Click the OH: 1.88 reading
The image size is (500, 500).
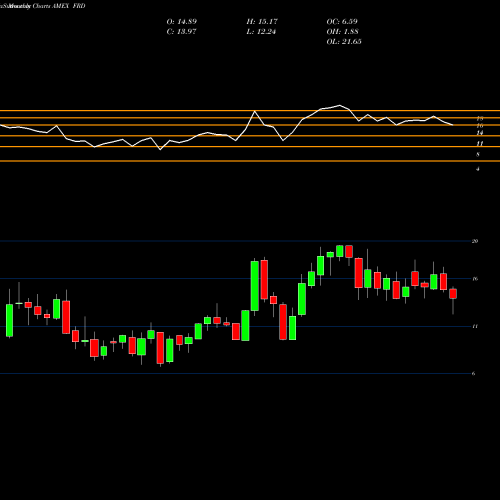point(342,32)
